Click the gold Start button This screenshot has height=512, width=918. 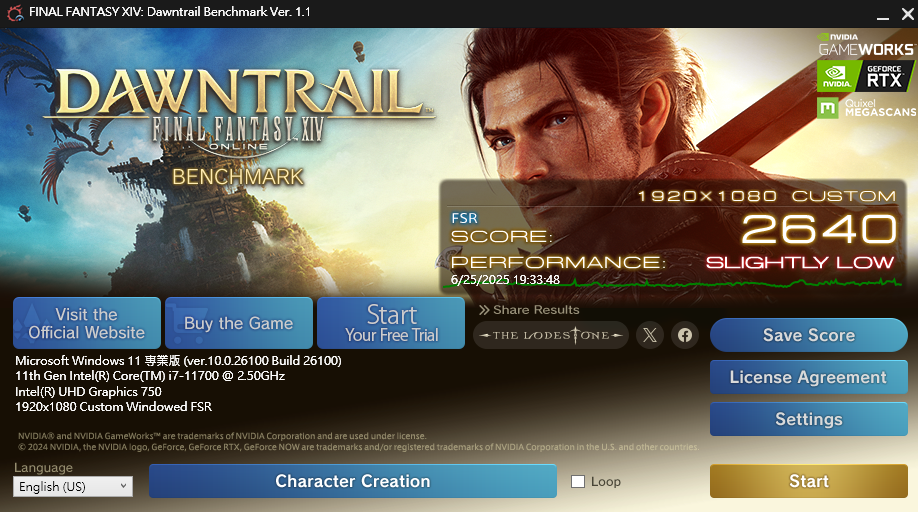809,481
